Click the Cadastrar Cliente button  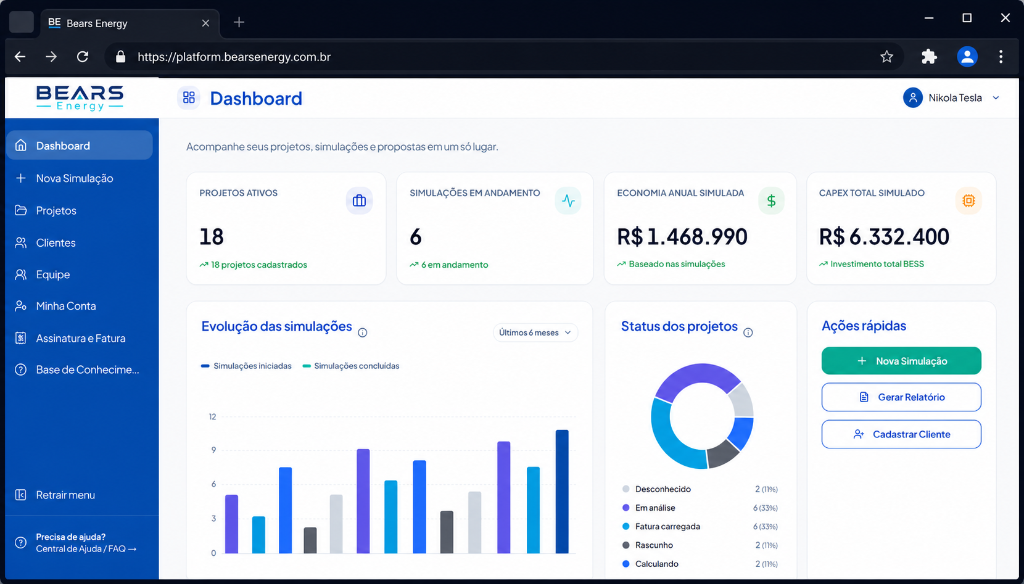[x=901, y=434]
